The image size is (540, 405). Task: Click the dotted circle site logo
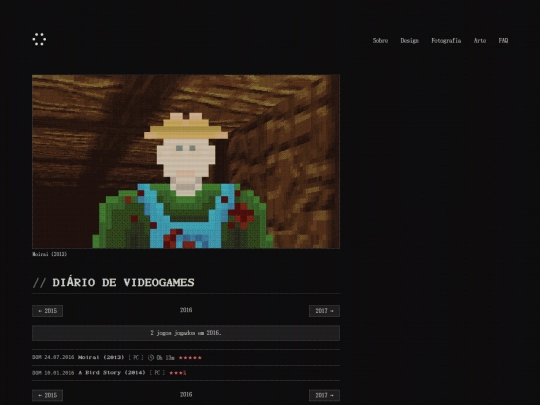point(39,39)
